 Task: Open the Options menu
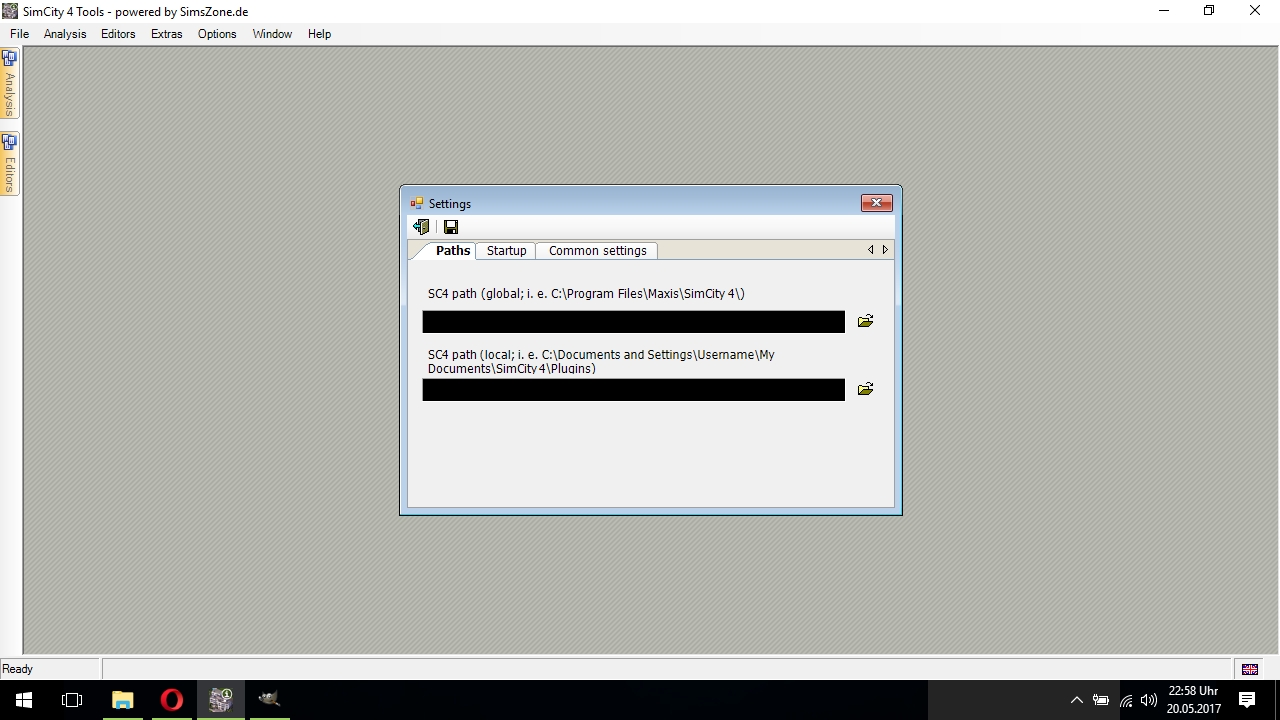217,34
